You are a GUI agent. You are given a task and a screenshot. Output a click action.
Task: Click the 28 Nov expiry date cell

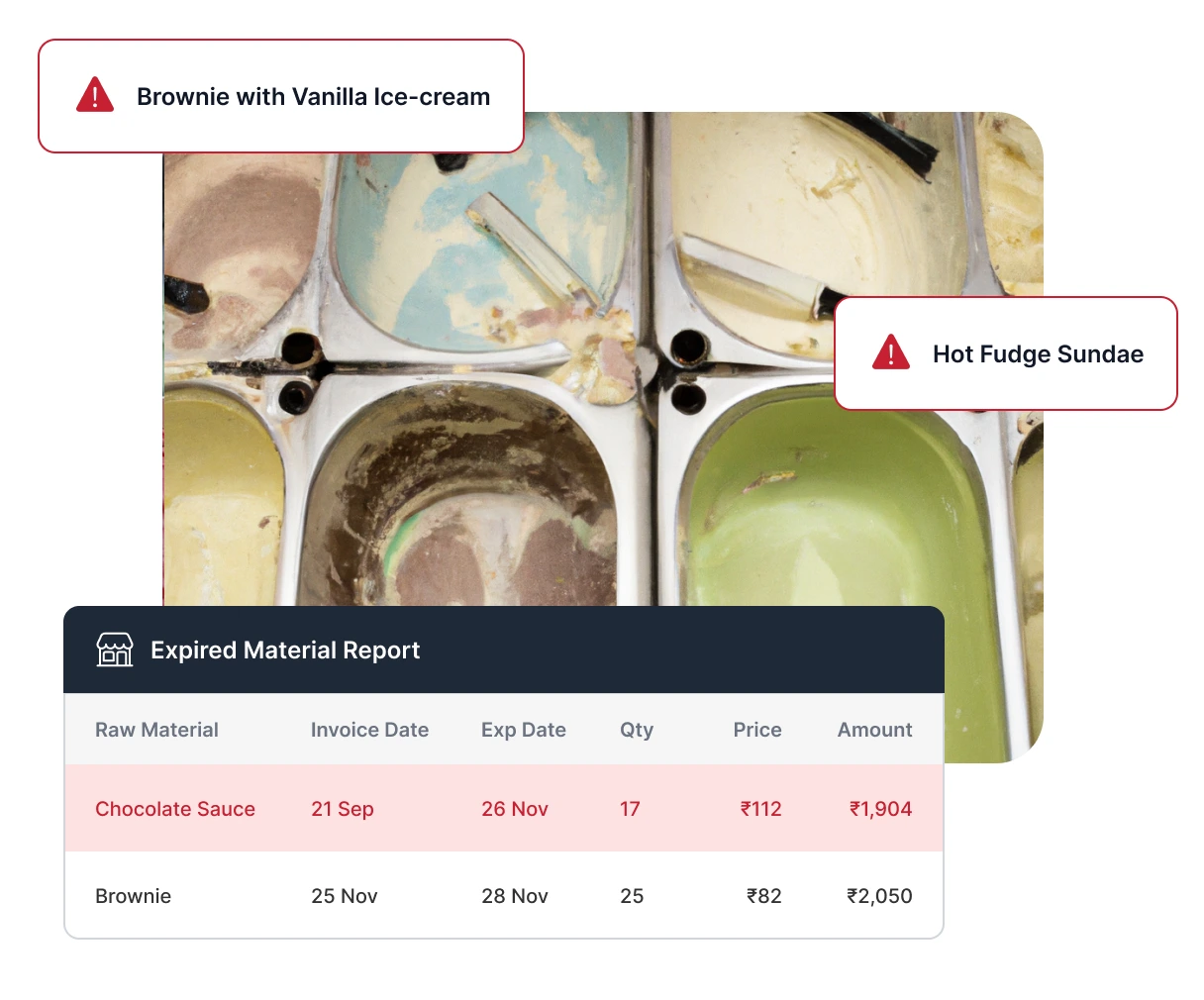[x=515, y=896]
